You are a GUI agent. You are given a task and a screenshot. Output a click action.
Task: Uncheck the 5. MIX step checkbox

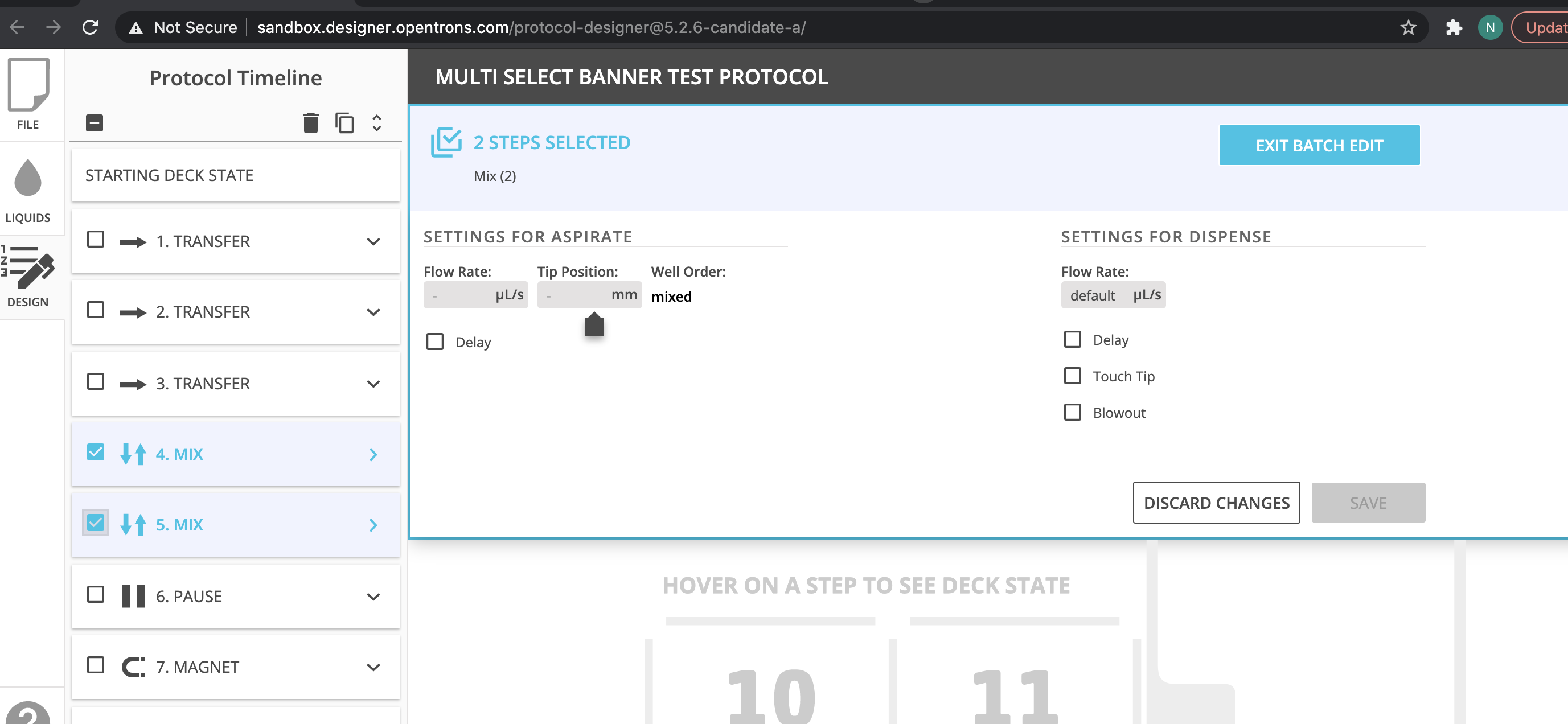96,523
